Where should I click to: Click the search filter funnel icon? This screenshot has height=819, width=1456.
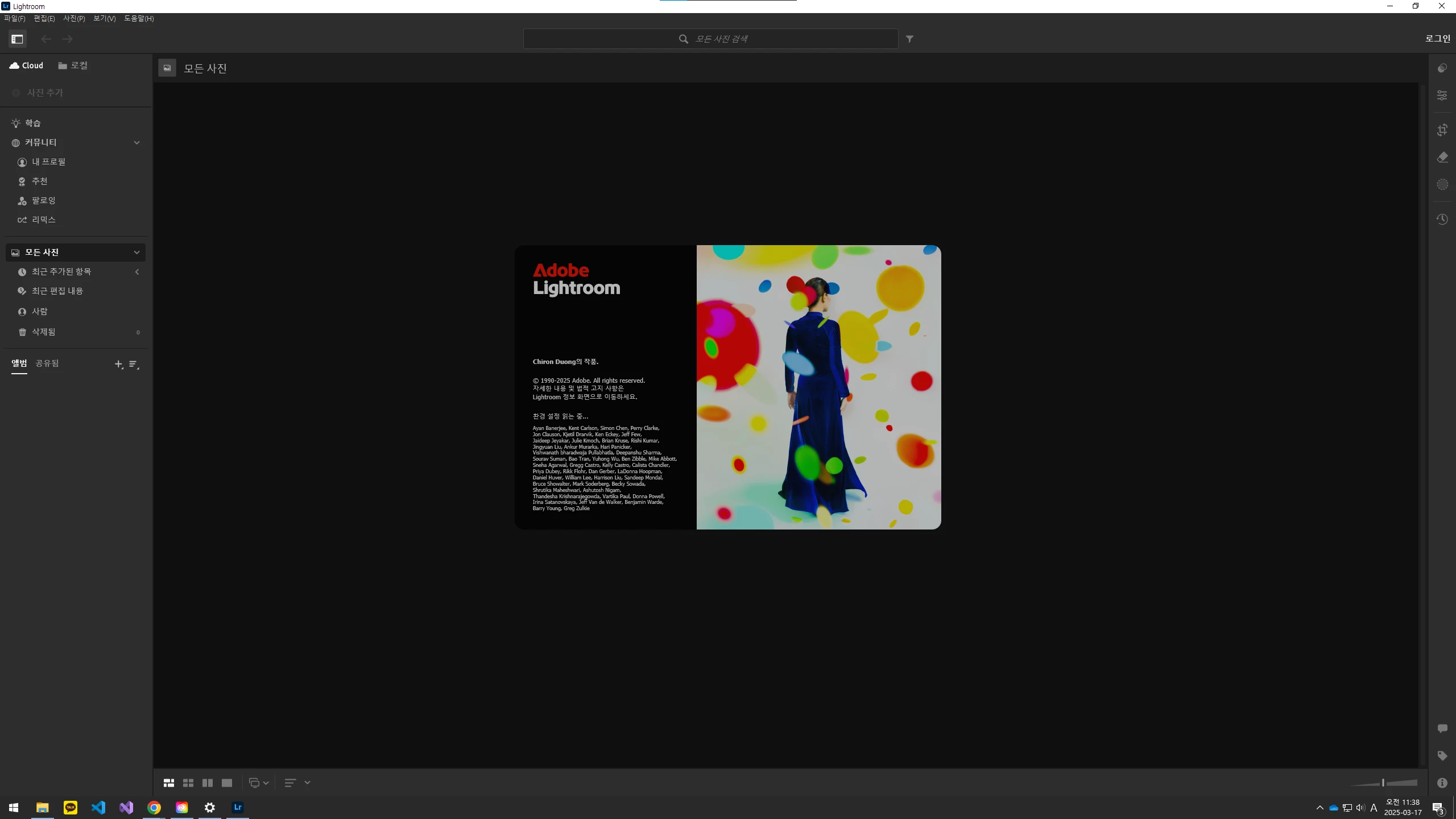909,39
